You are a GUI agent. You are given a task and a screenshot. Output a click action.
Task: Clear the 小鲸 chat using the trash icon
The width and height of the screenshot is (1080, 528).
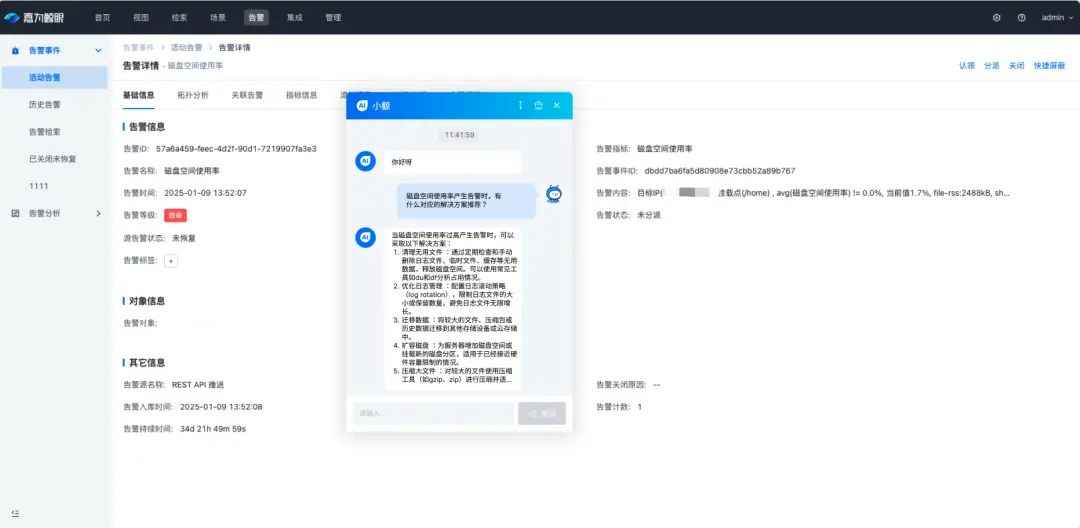(x=539, y=105)
